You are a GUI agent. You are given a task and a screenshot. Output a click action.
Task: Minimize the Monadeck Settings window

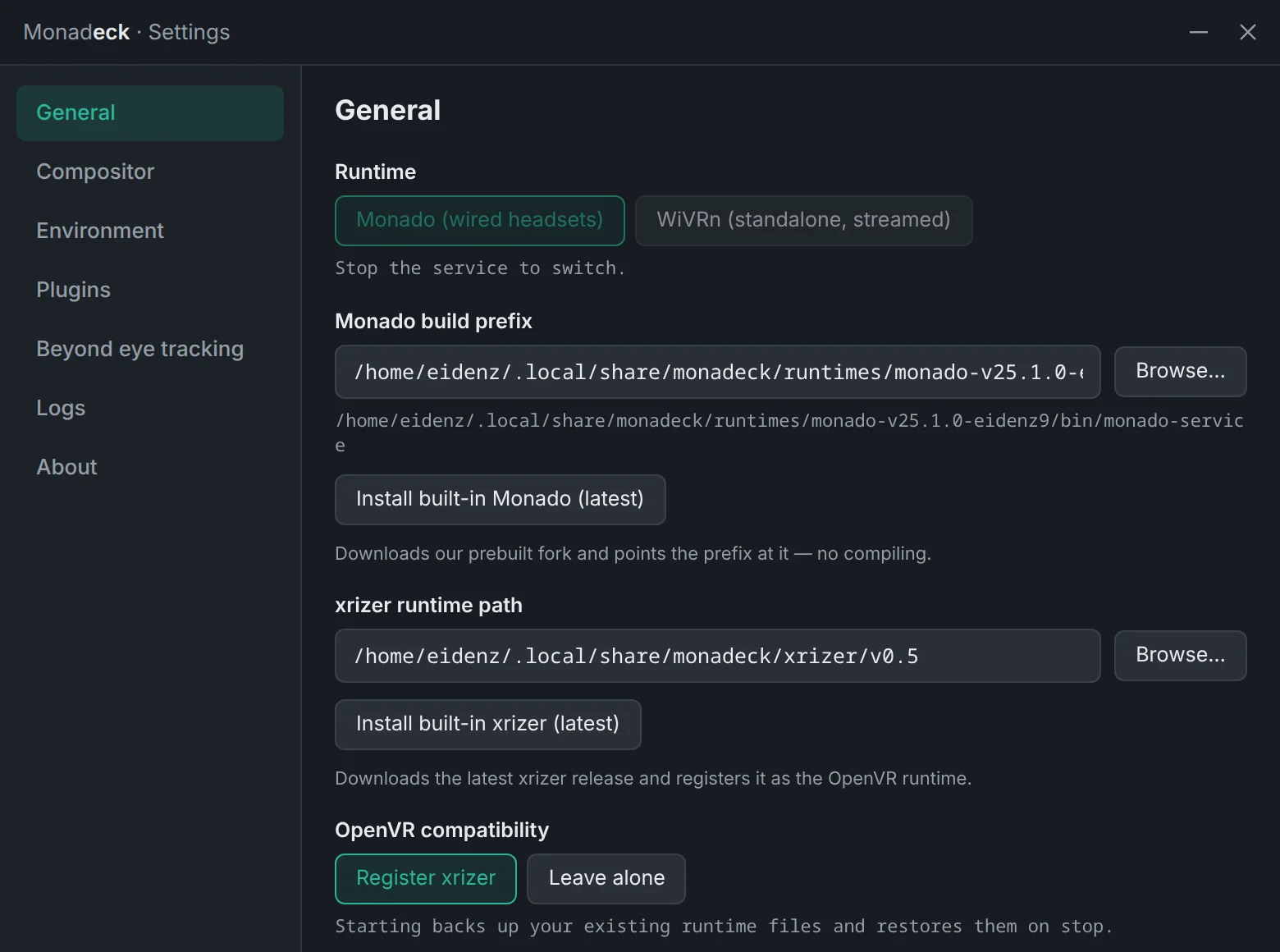[1199, 32]
